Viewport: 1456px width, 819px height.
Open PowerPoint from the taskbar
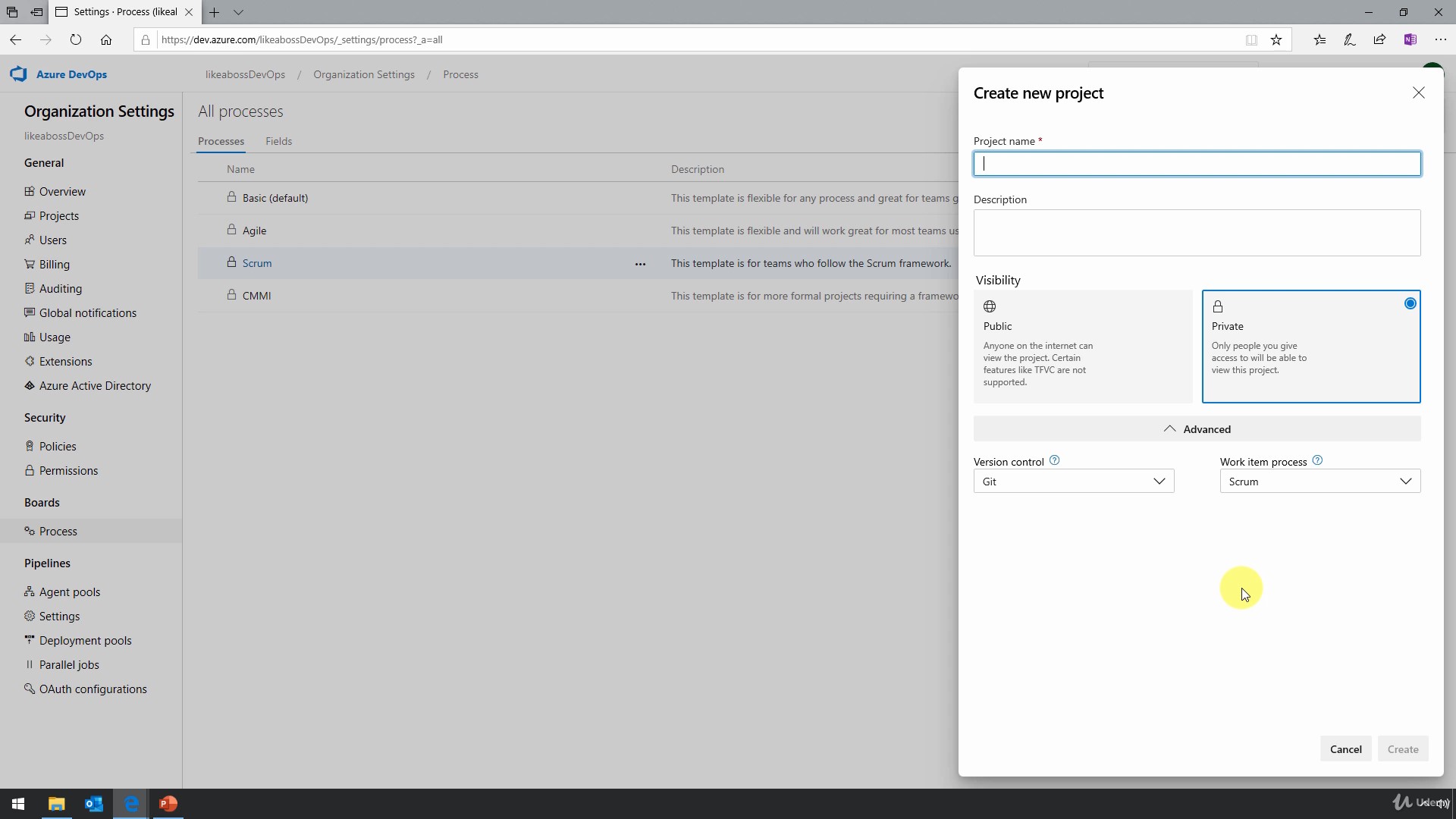[168, 804]
